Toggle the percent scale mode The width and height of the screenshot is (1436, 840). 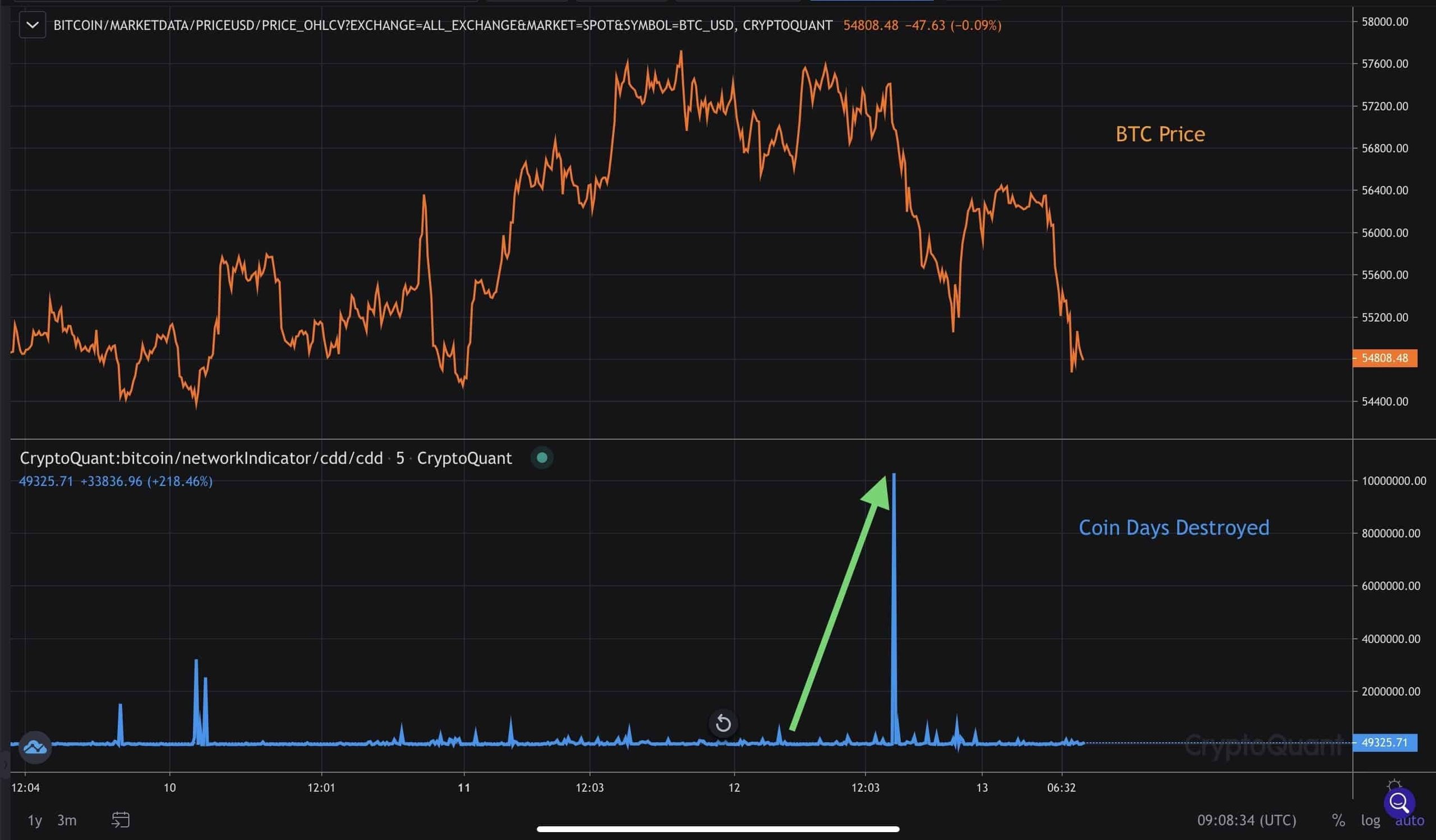coord(1338,820)
